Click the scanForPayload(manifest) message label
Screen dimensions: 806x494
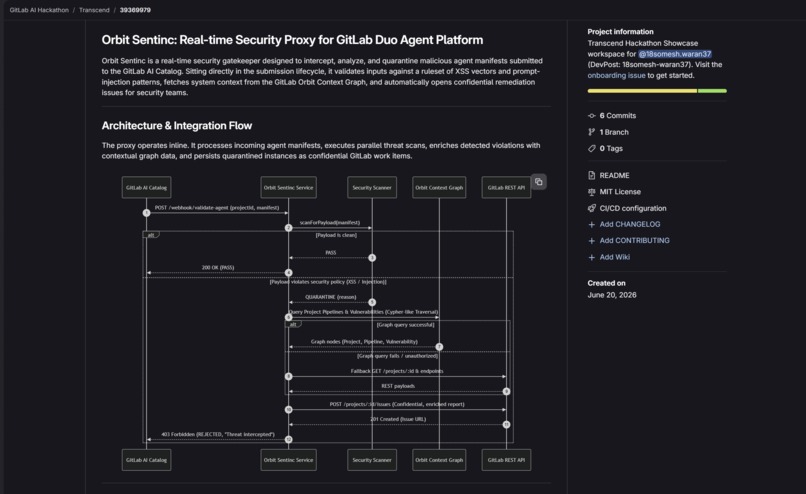click(x=330, y=223)
